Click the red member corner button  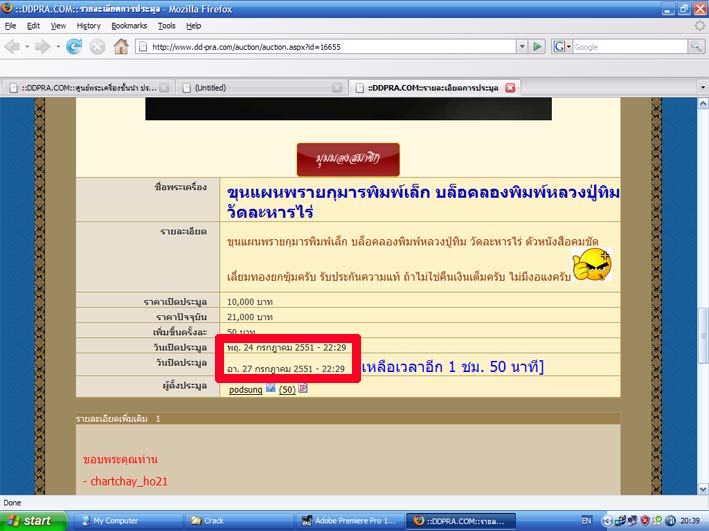click(x=347, y=160)
